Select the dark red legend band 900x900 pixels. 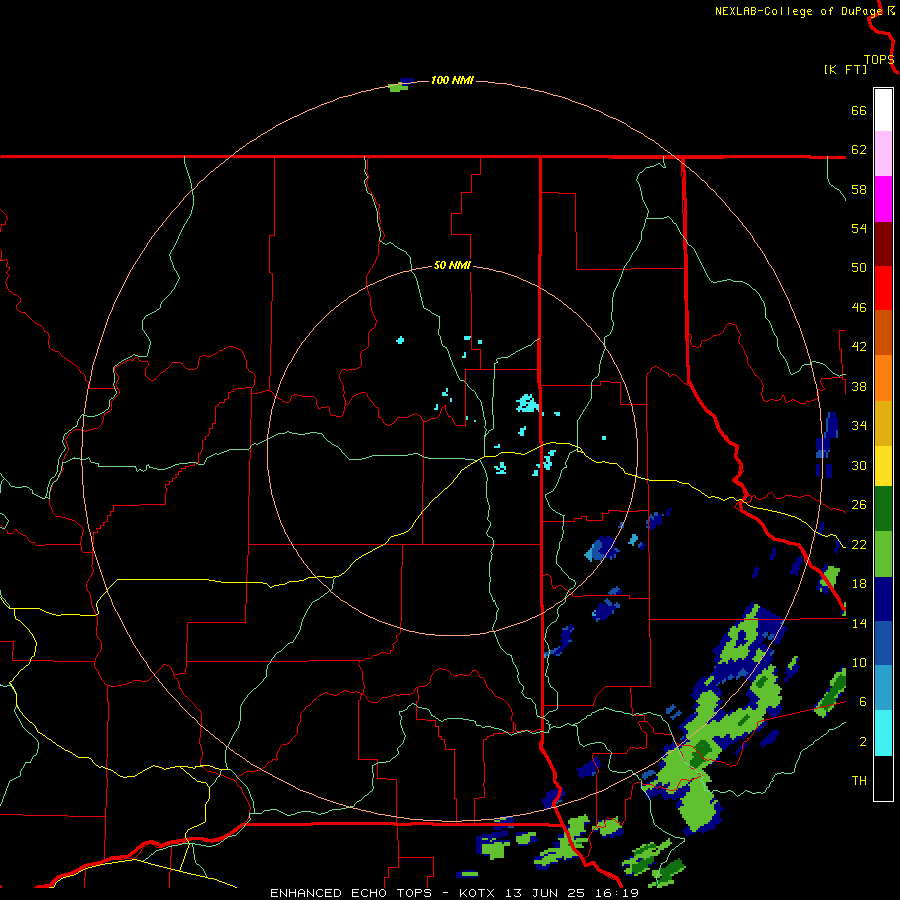tap(883, 244)
